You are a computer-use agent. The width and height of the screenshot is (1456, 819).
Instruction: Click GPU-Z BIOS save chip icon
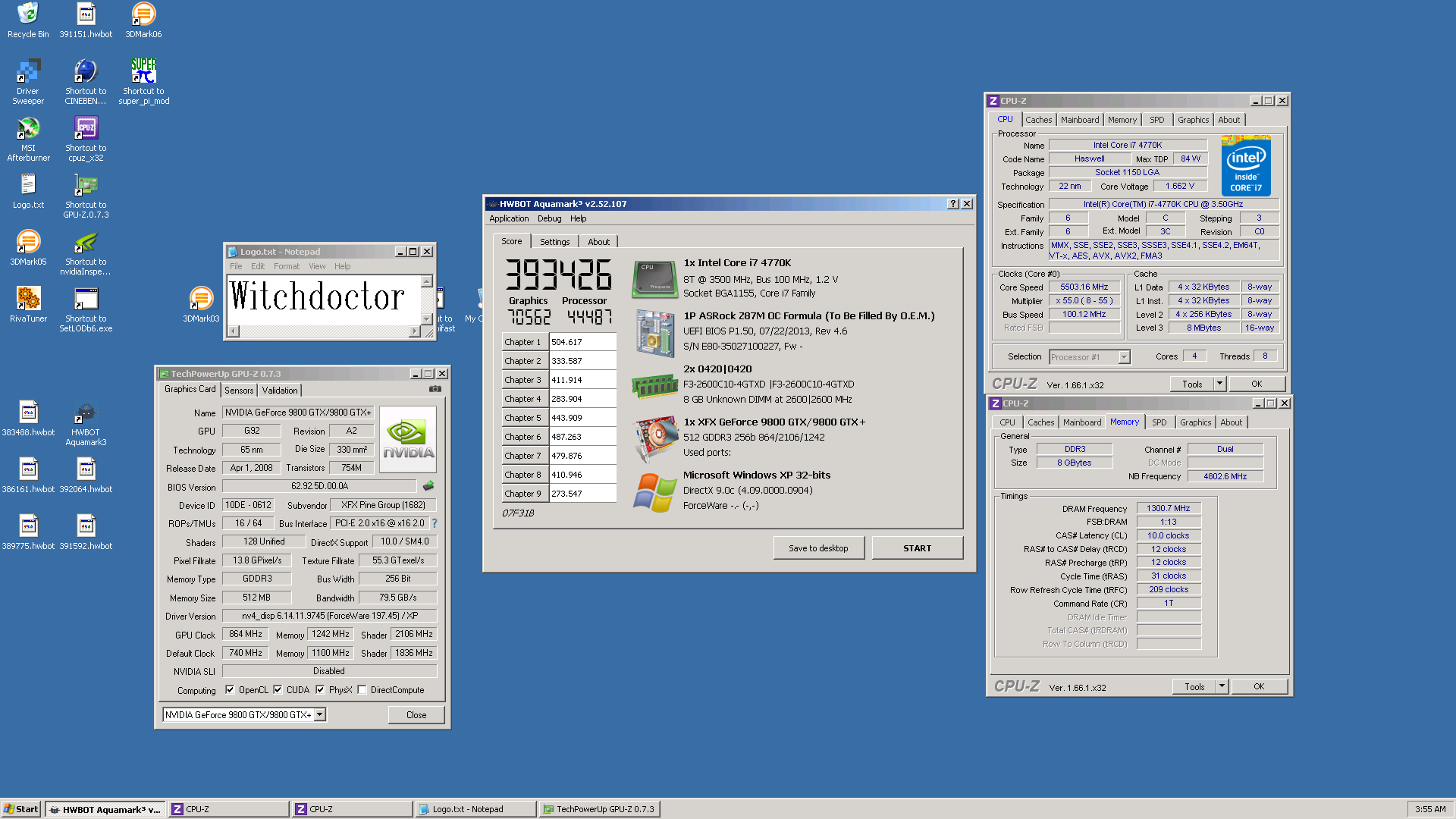(428, 486)
